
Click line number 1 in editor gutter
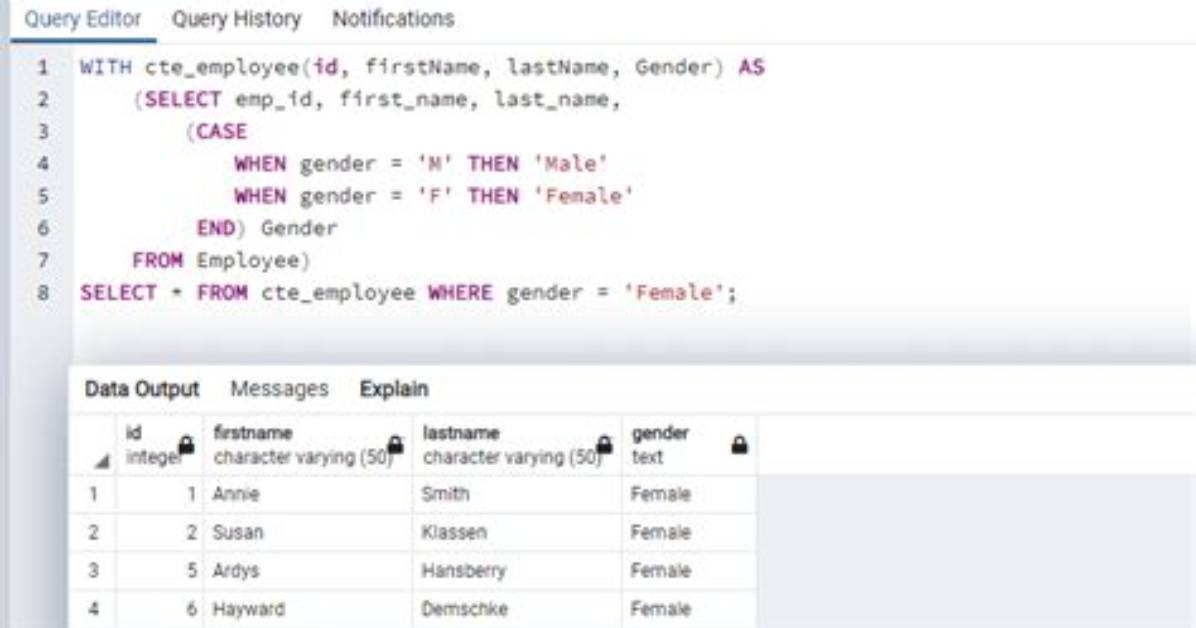pos(43,68)
